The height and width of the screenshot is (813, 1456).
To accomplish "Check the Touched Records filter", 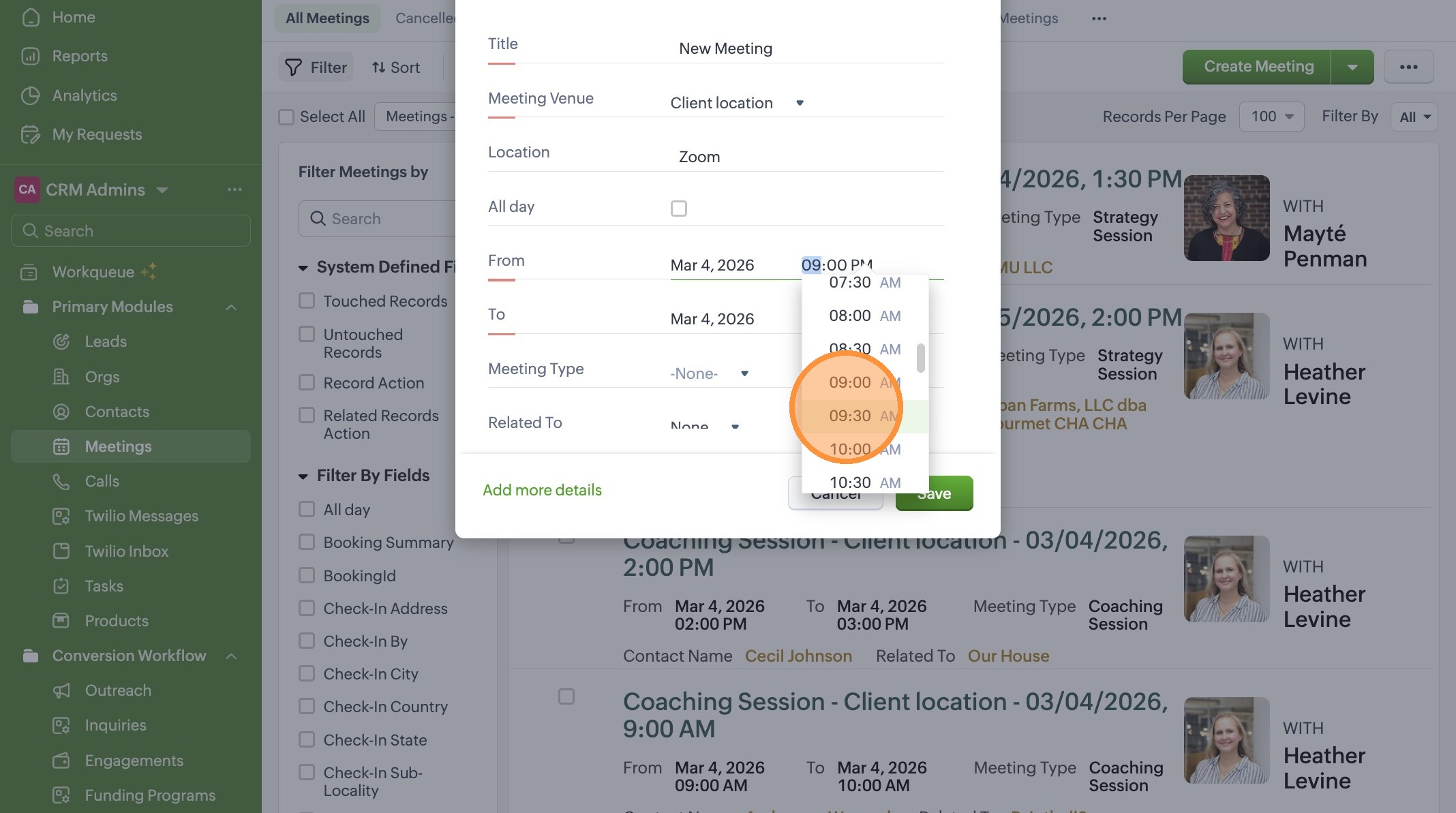I will tap(307, 301).
